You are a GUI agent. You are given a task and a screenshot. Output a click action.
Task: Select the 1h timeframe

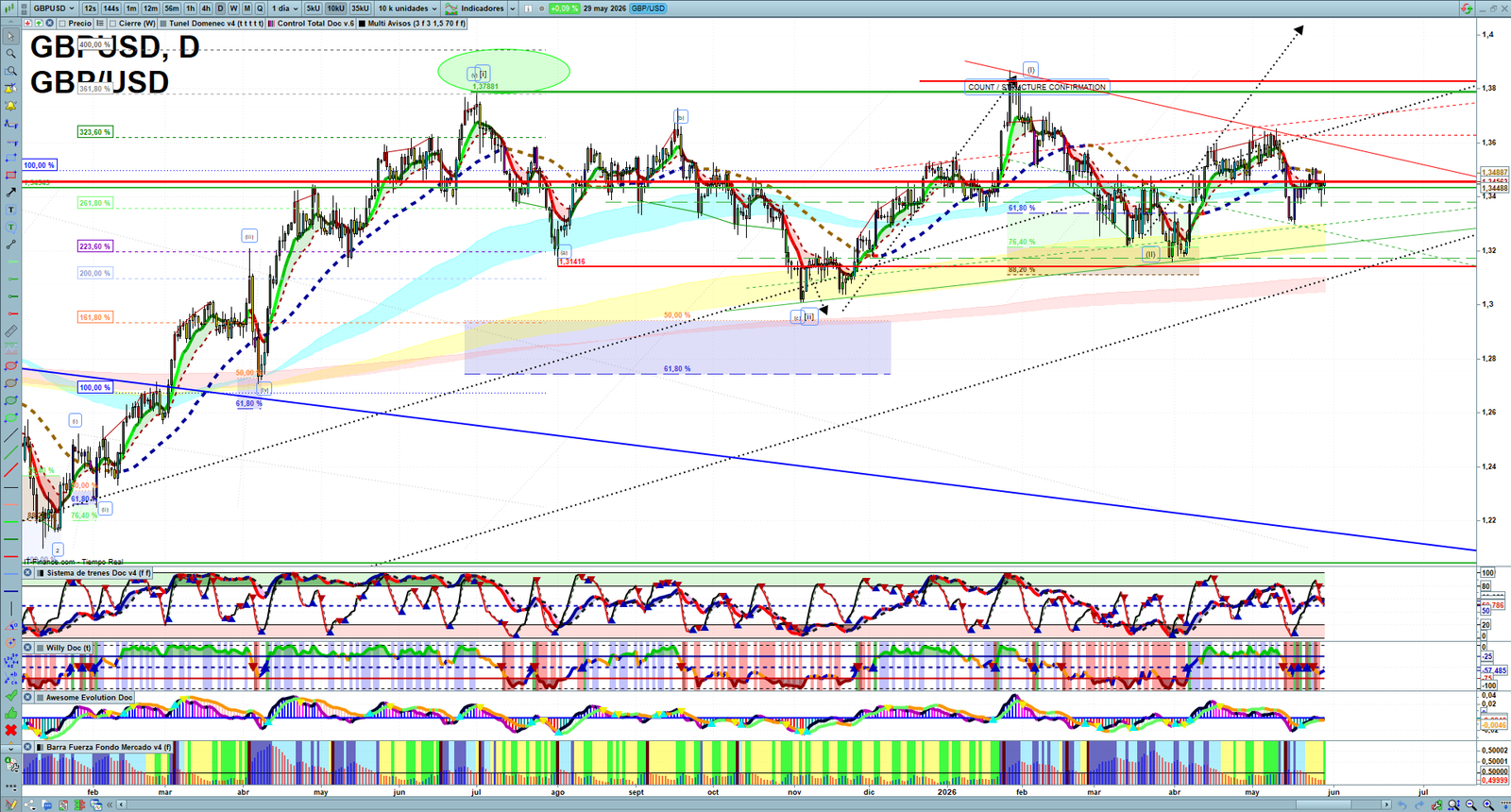[x=190, y=8]
